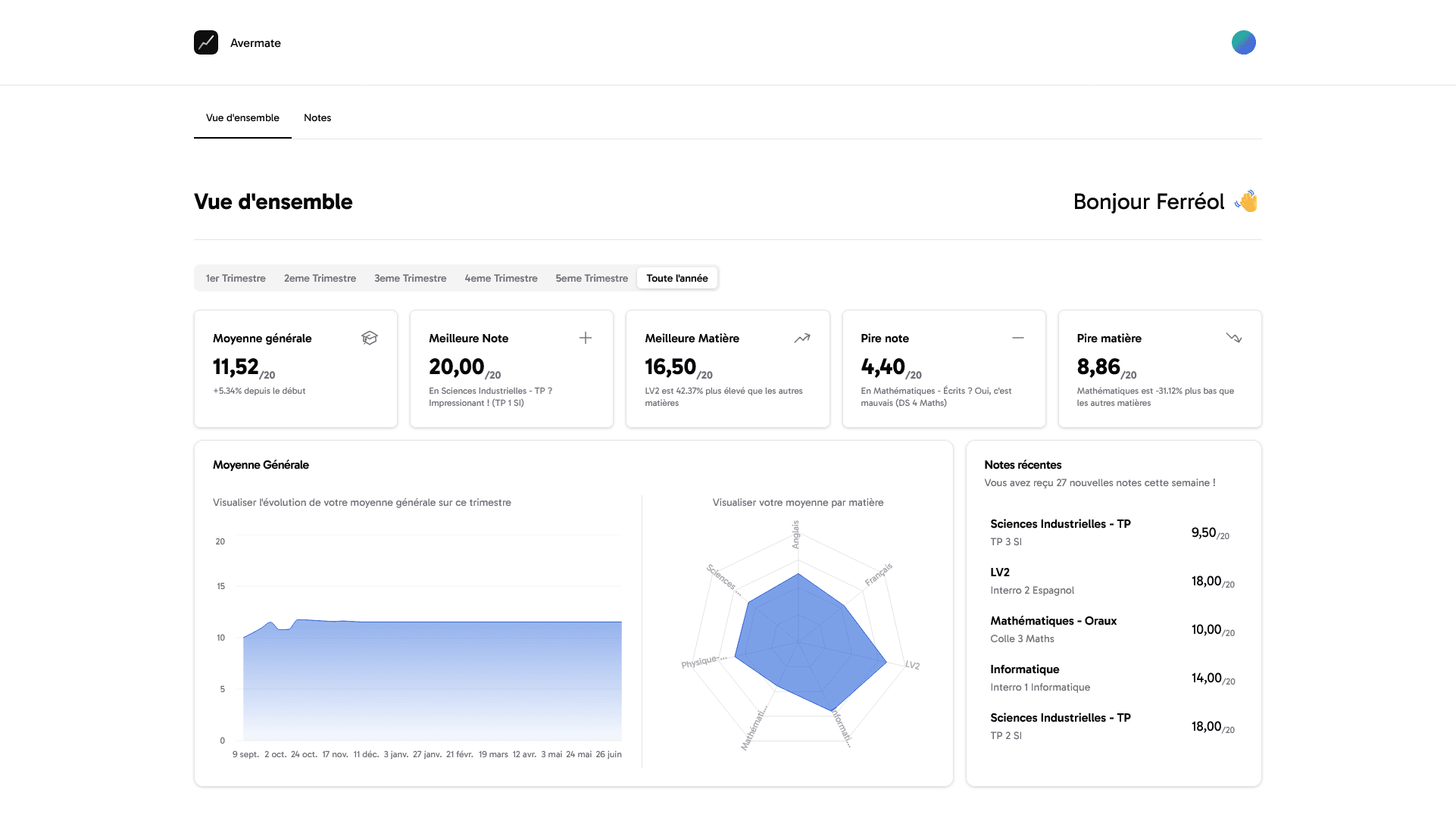Click the trending-down icon on Pire matière

pos(1234,338)
